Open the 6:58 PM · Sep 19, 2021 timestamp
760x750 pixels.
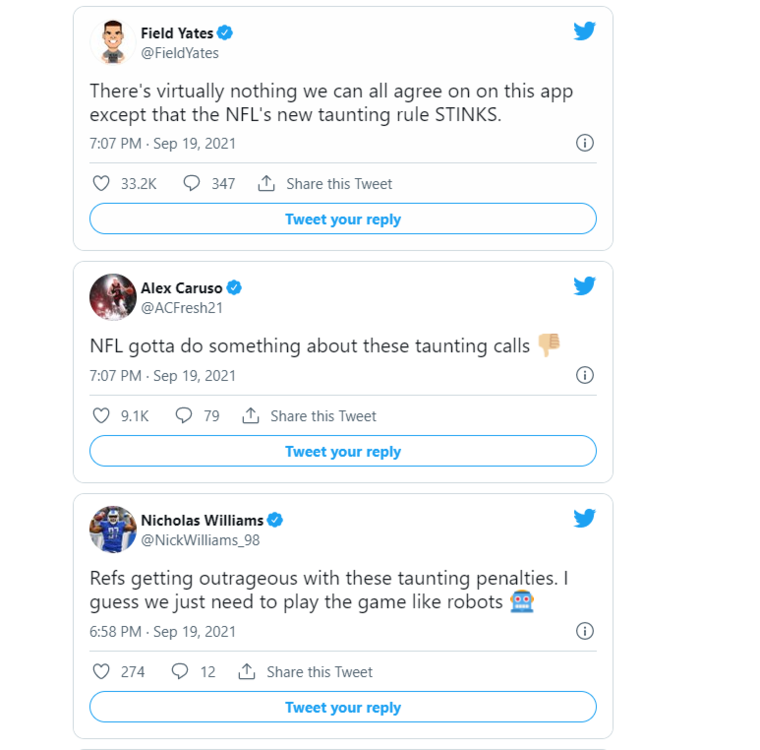tap(163, 631)
